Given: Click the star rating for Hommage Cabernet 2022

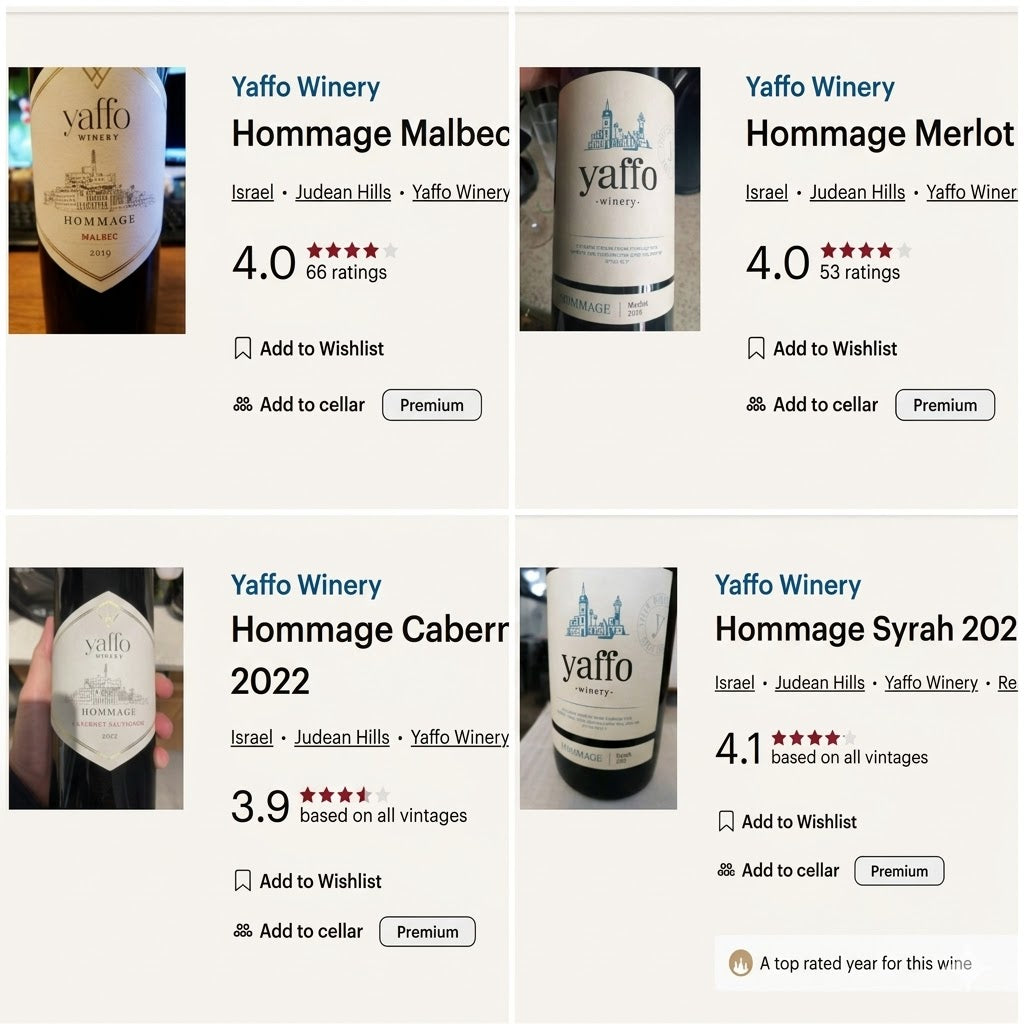Looking at the screenshot, I should [x=345, y=795].
